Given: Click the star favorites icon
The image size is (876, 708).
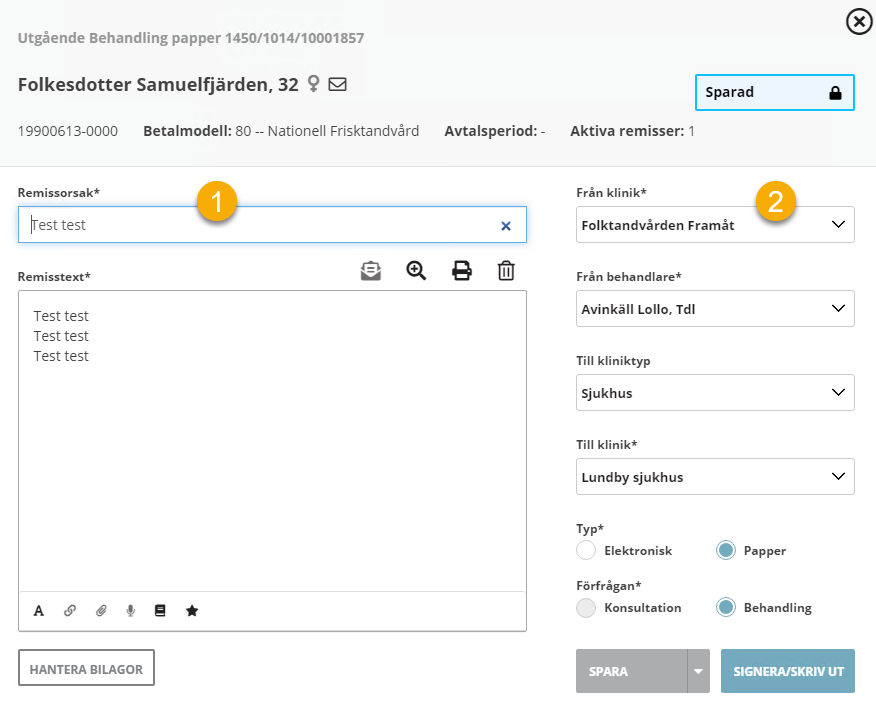Looking at the screenshot, I should 192,611.
